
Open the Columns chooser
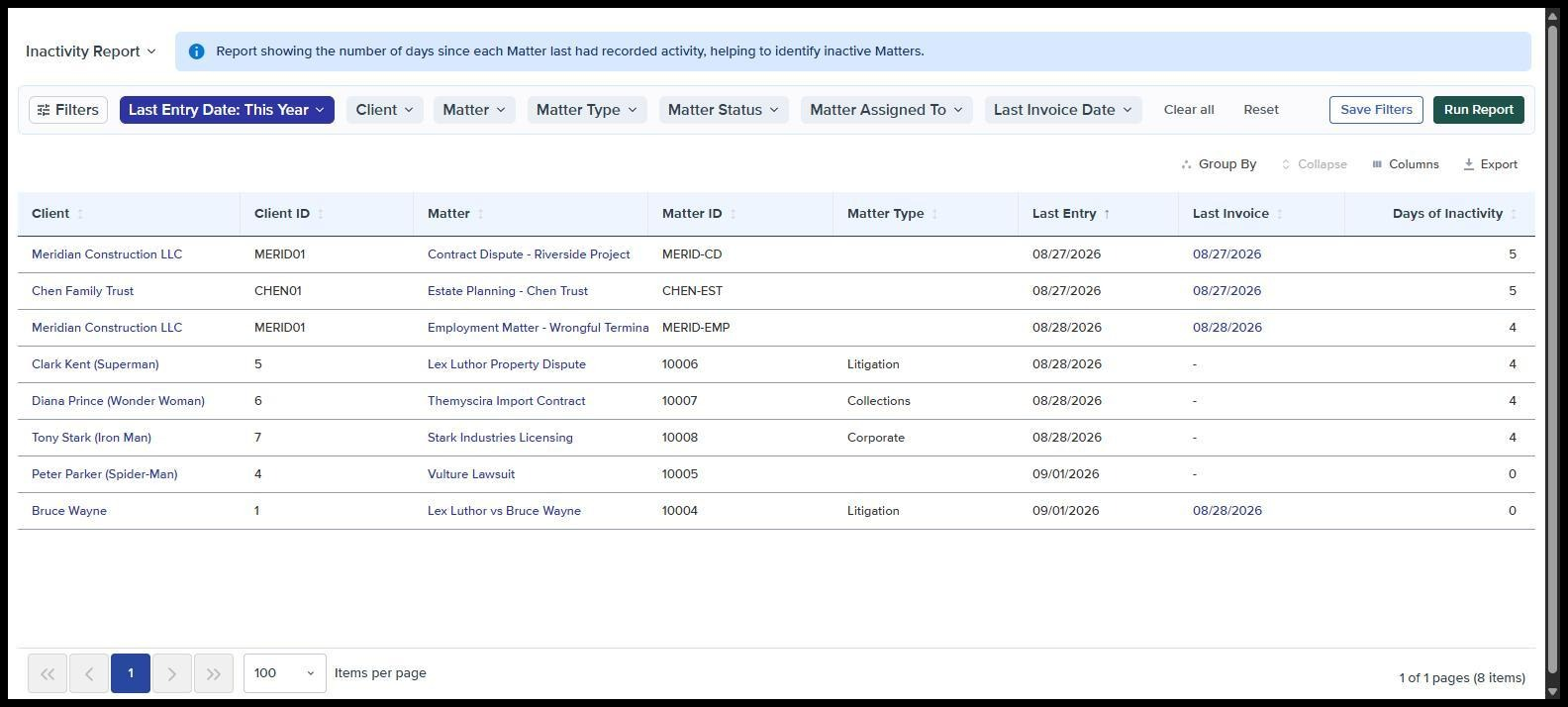pyautogui.click(x=1405, y=164)
